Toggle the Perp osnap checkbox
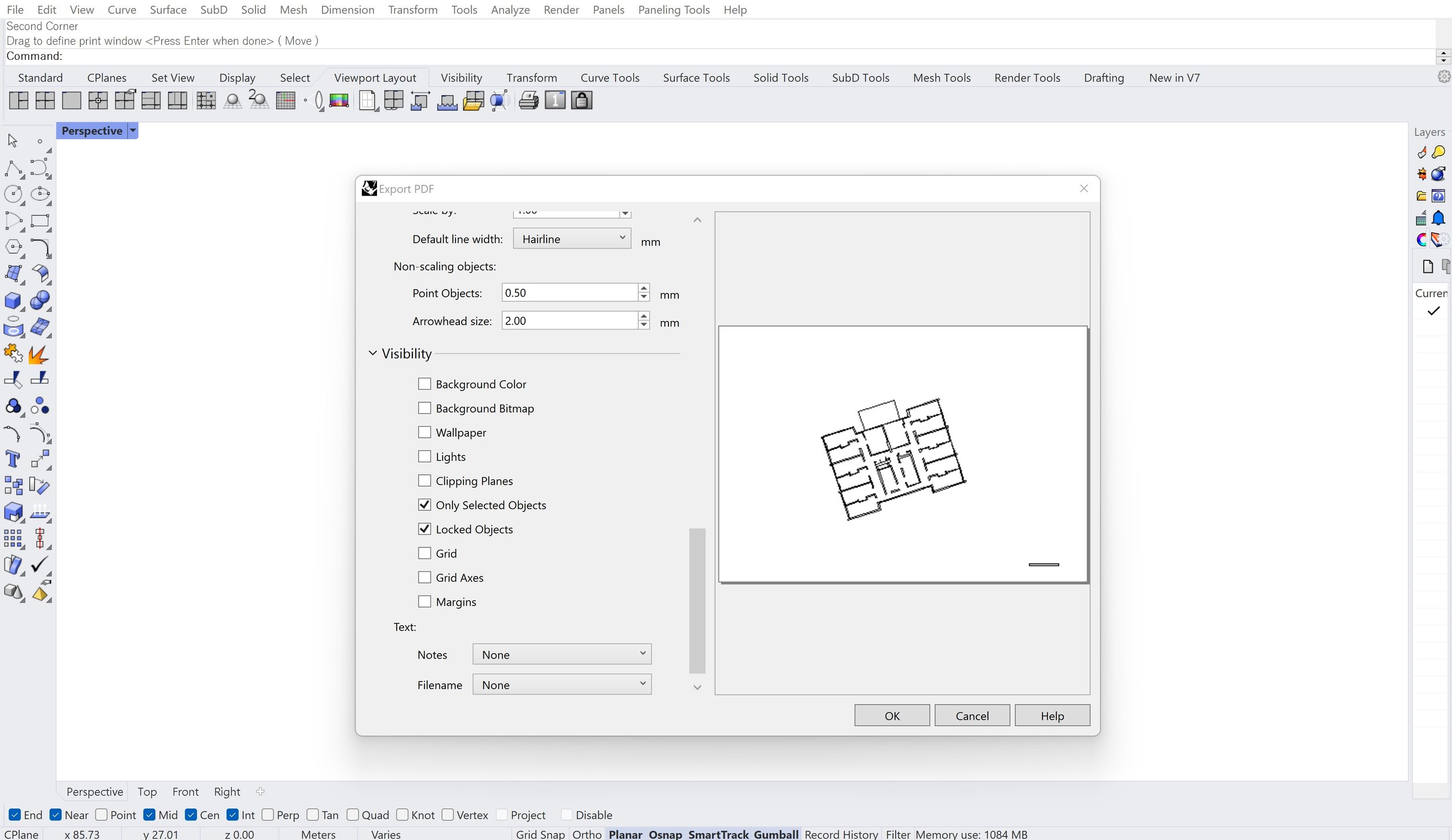 (x=268, y=815)
